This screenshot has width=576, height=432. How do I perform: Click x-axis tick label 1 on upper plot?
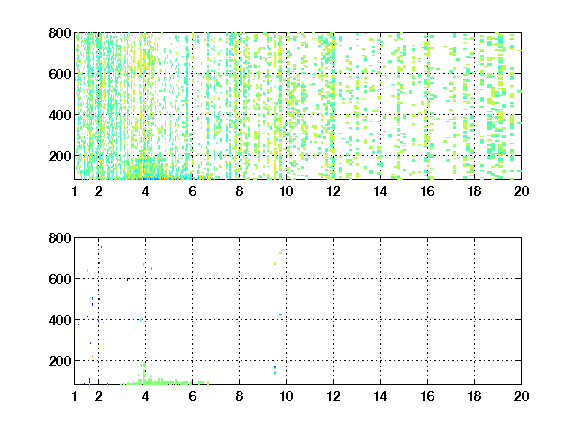point(75,191)
